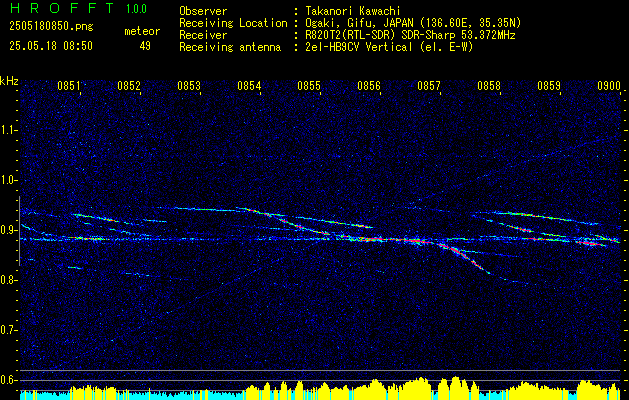Click the 0855 time axis marker

pos(309,86)
